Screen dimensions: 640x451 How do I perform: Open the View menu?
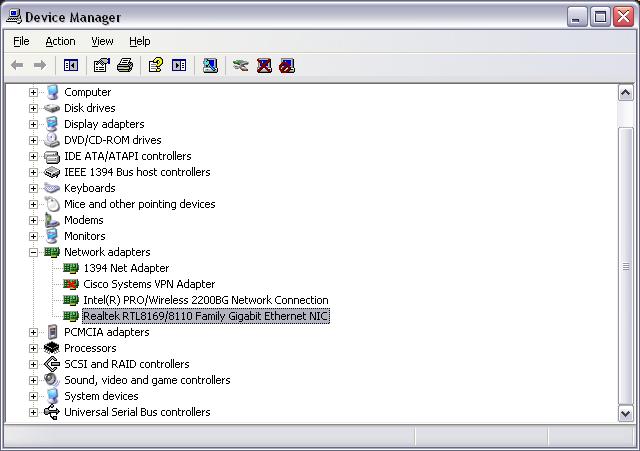tap(102, 41)
